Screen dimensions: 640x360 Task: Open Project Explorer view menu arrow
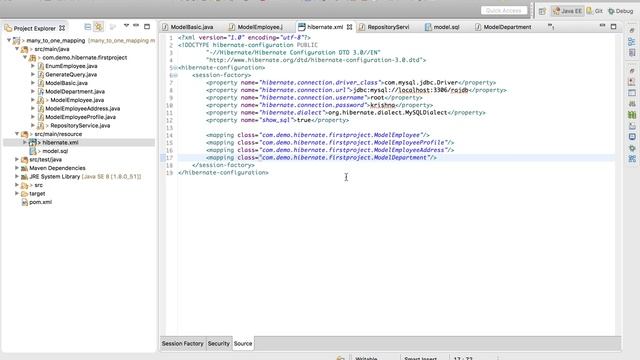coord(126,26)
